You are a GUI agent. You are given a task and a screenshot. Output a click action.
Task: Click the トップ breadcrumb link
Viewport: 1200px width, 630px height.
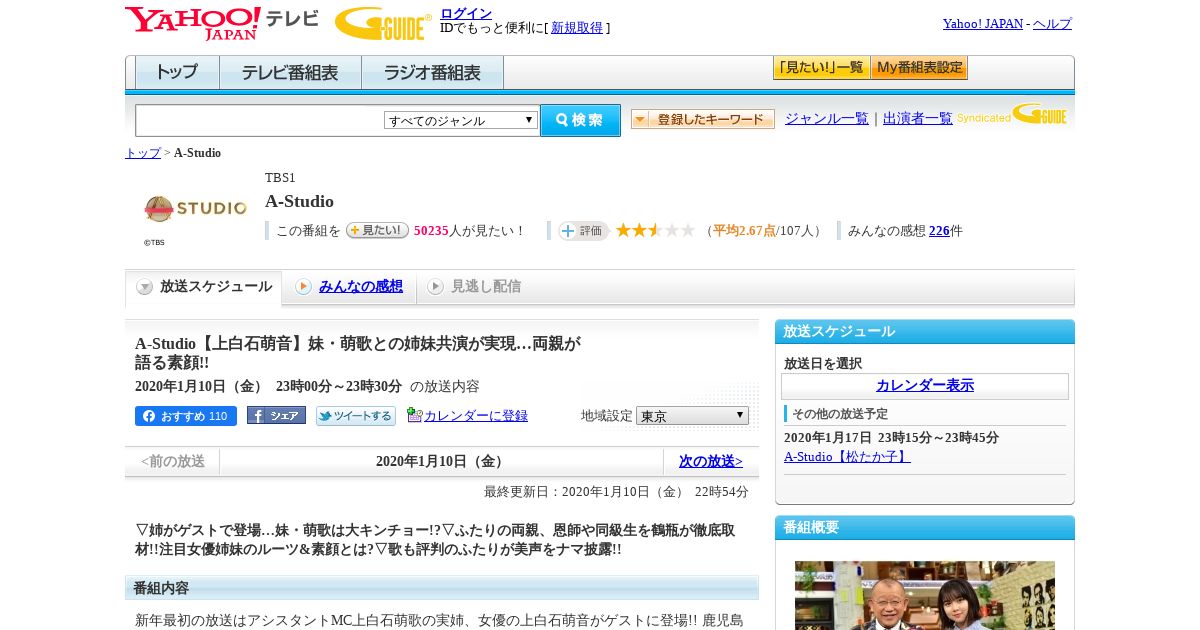tap(143, 153)
